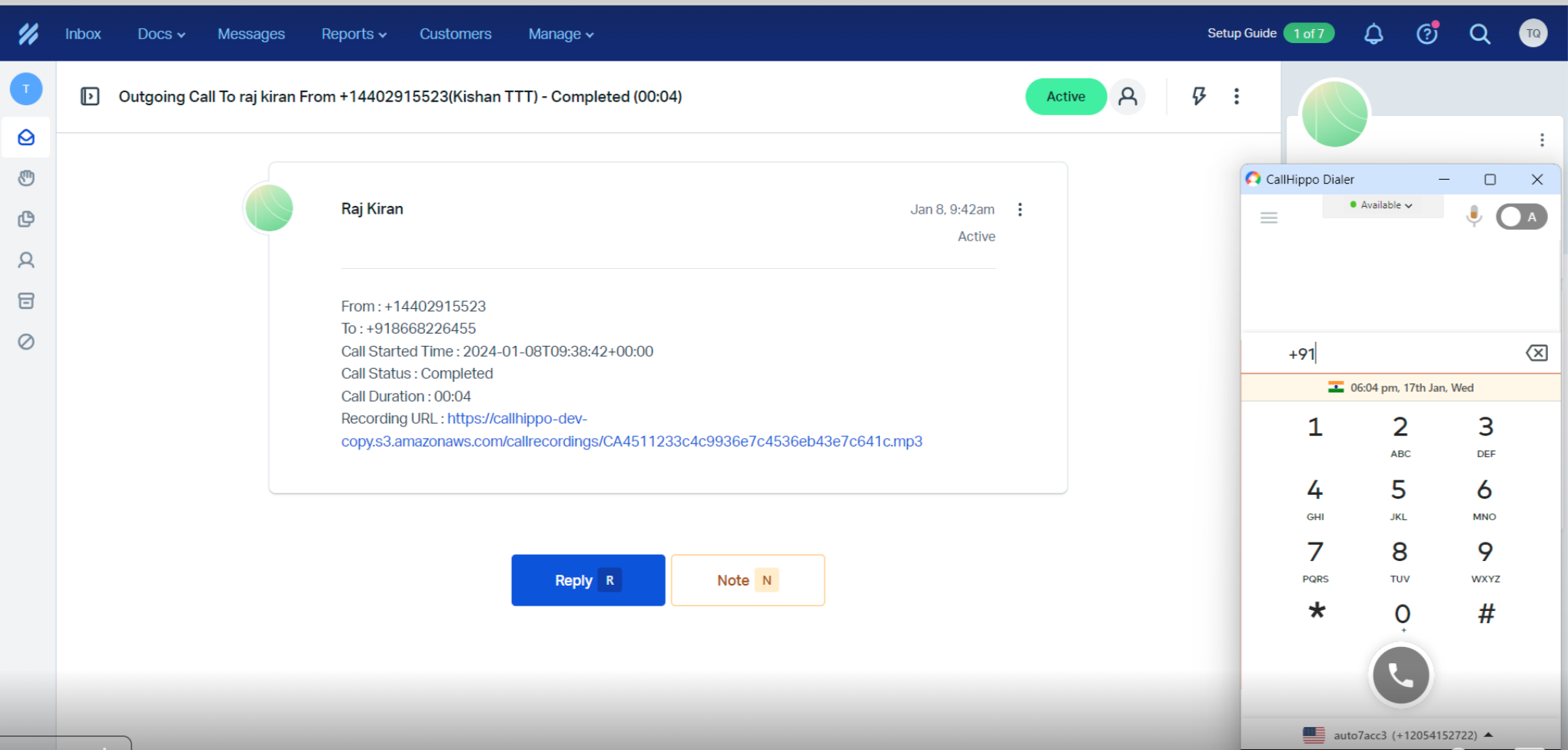Dial digit 4 GHI on the keypad
The image size is (1568, 750).
click(1315, 499)
